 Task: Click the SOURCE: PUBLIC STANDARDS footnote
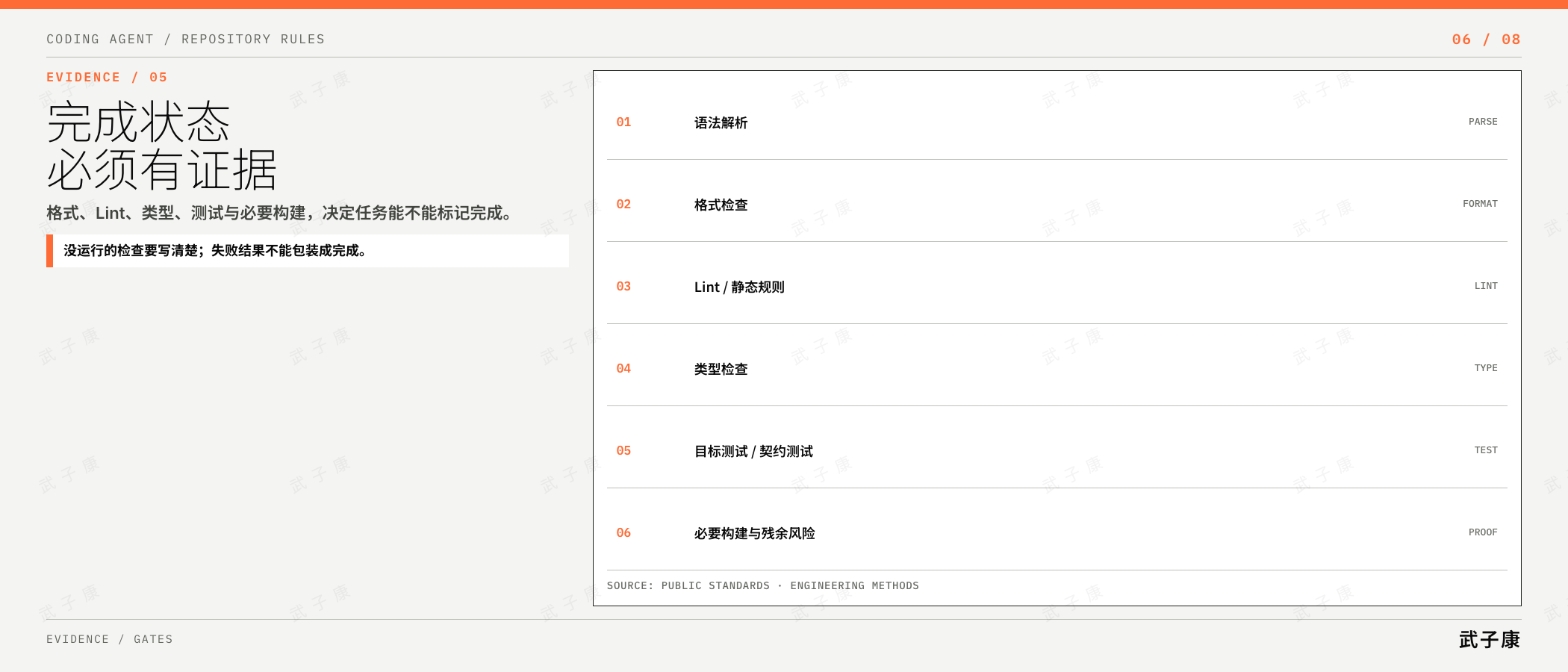763,585
